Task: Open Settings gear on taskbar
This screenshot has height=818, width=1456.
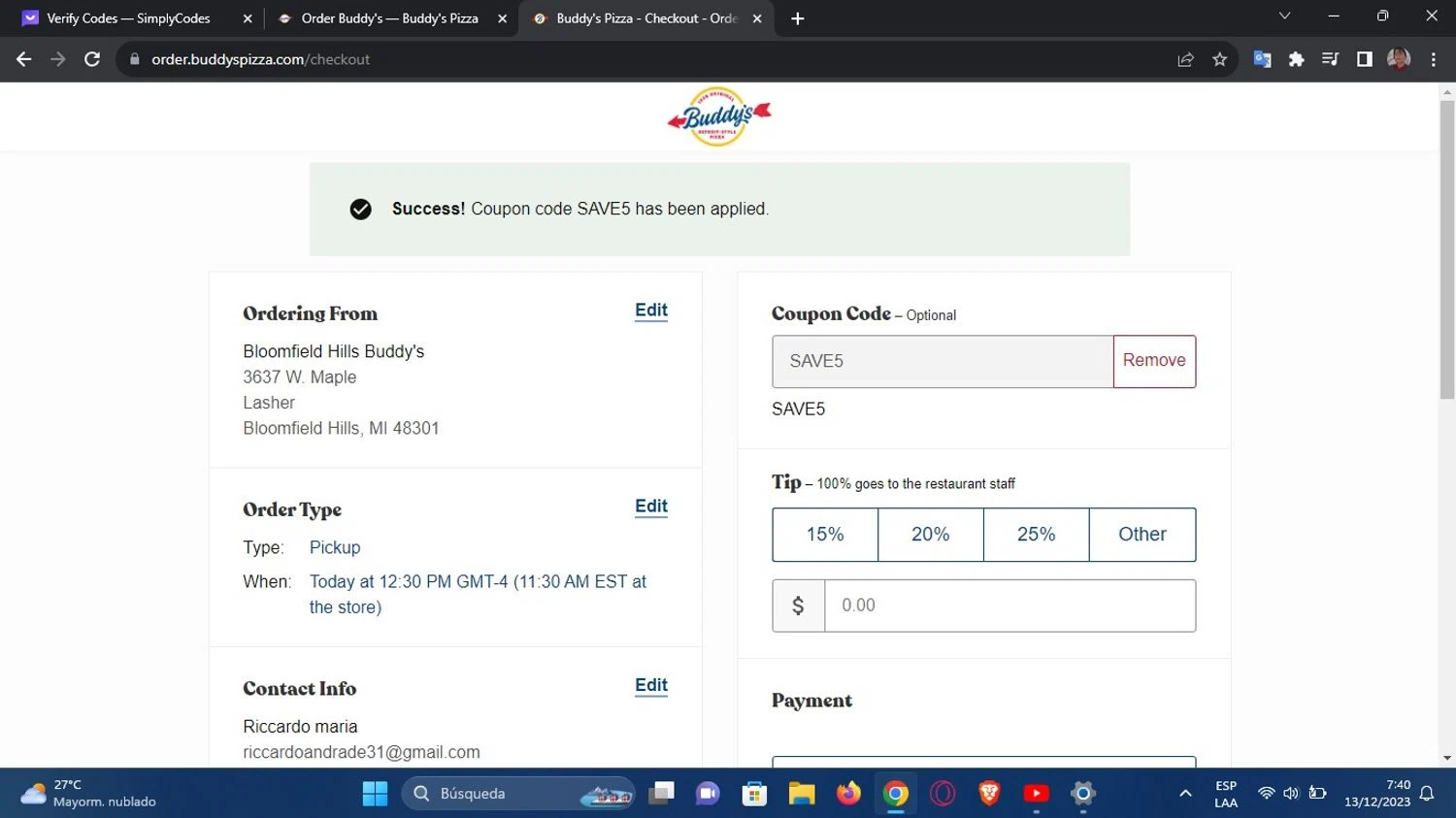Action: pos(1083,794)
